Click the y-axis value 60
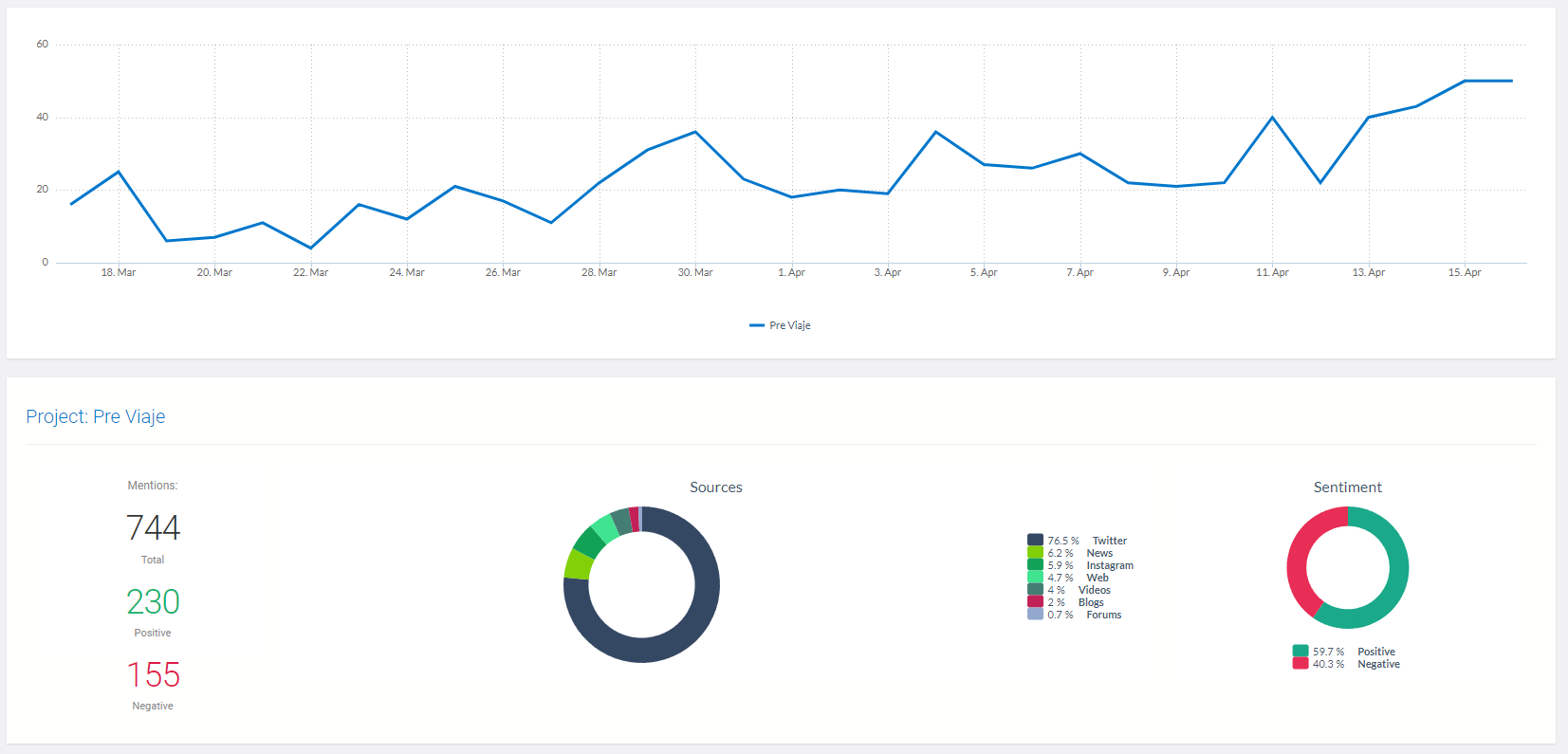 point(42,44)
